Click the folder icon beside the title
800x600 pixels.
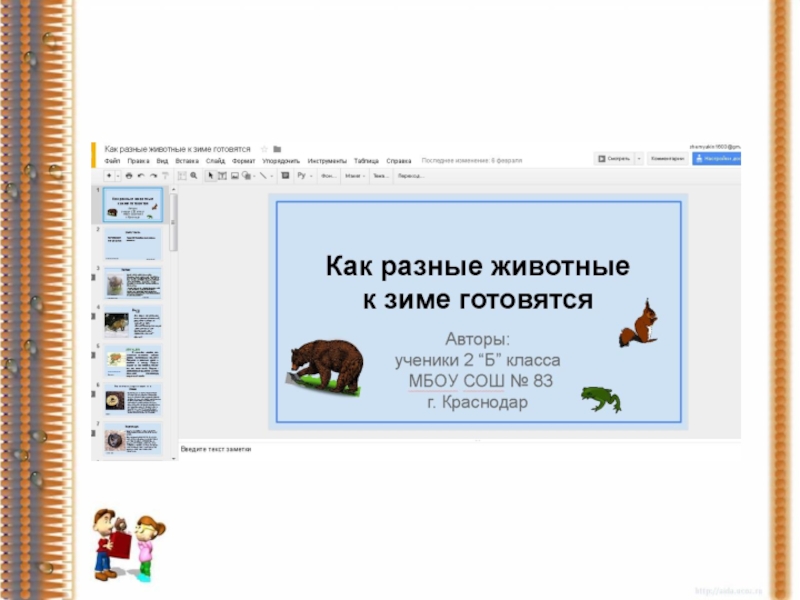click(x=277, y=149)
